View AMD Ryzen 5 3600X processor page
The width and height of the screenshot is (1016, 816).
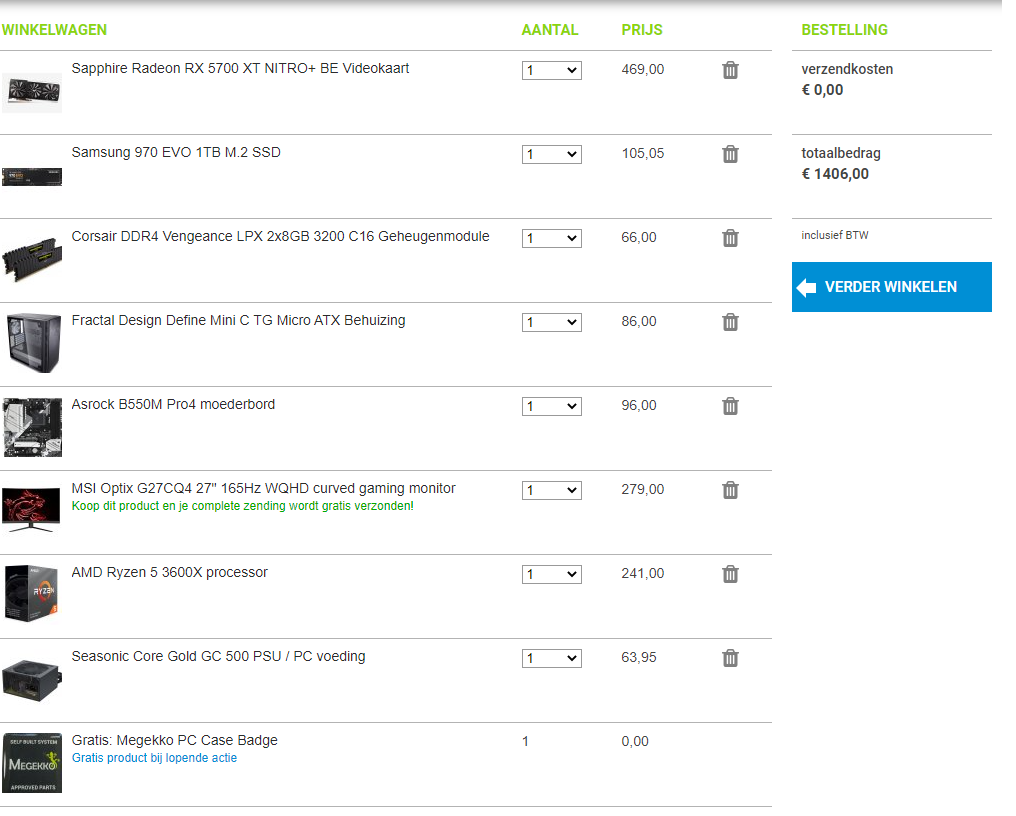coord(170,572)
